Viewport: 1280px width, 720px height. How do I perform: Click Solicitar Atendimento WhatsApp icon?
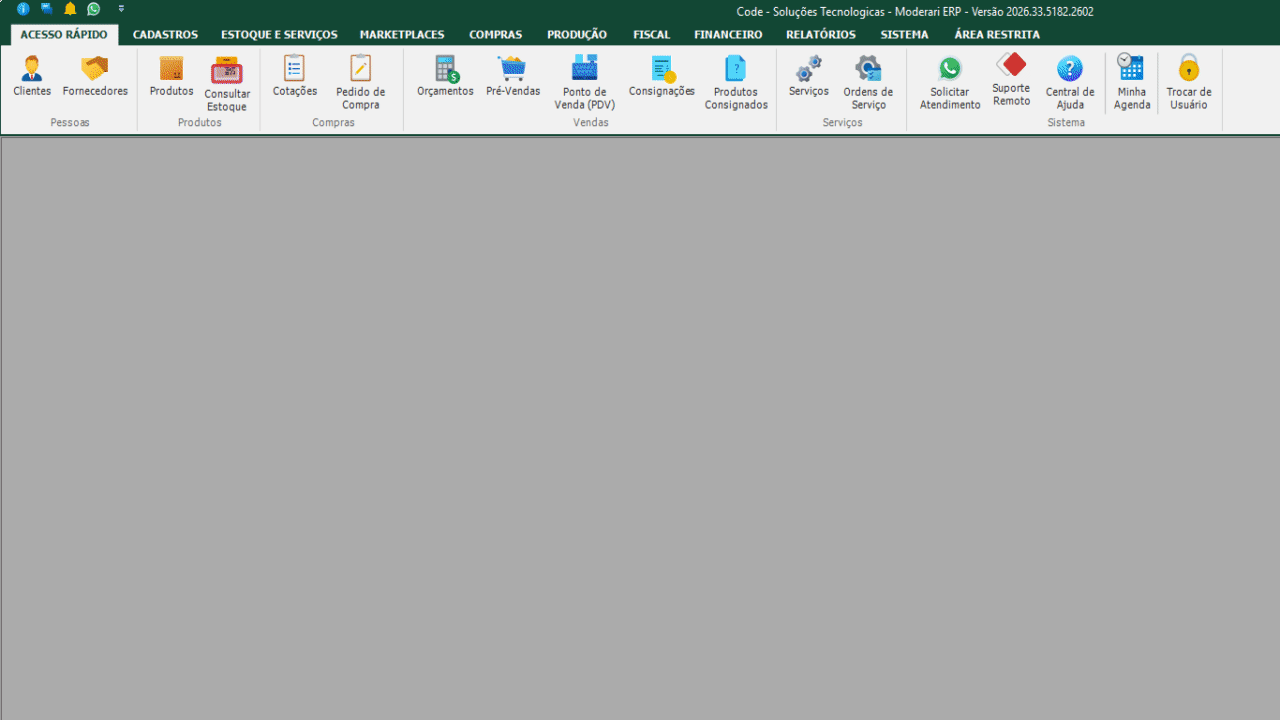pyautogui.click(x=950, y=69)
